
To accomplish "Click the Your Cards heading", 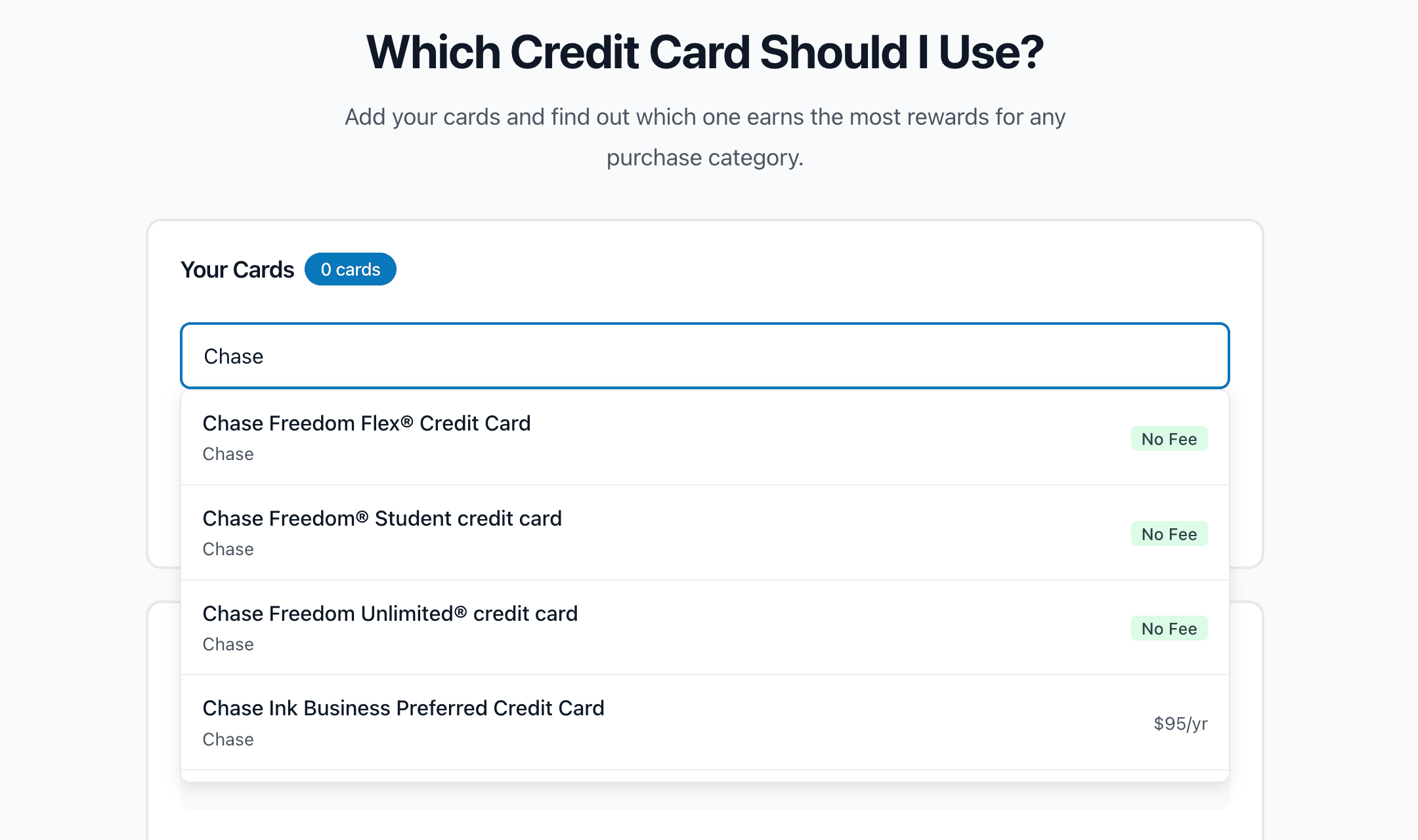I will click(237, 269).
